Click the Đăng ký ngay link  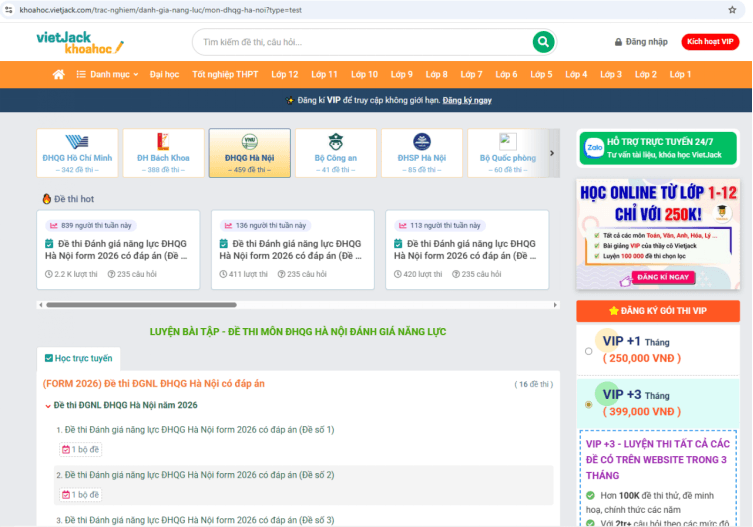coord(467,100)
